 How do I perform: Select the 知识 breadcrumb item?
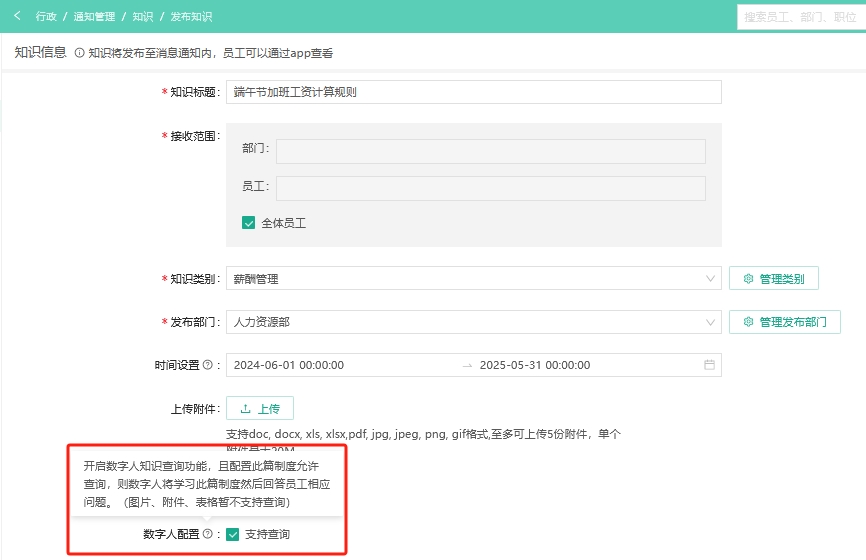[x=143, y=17]
